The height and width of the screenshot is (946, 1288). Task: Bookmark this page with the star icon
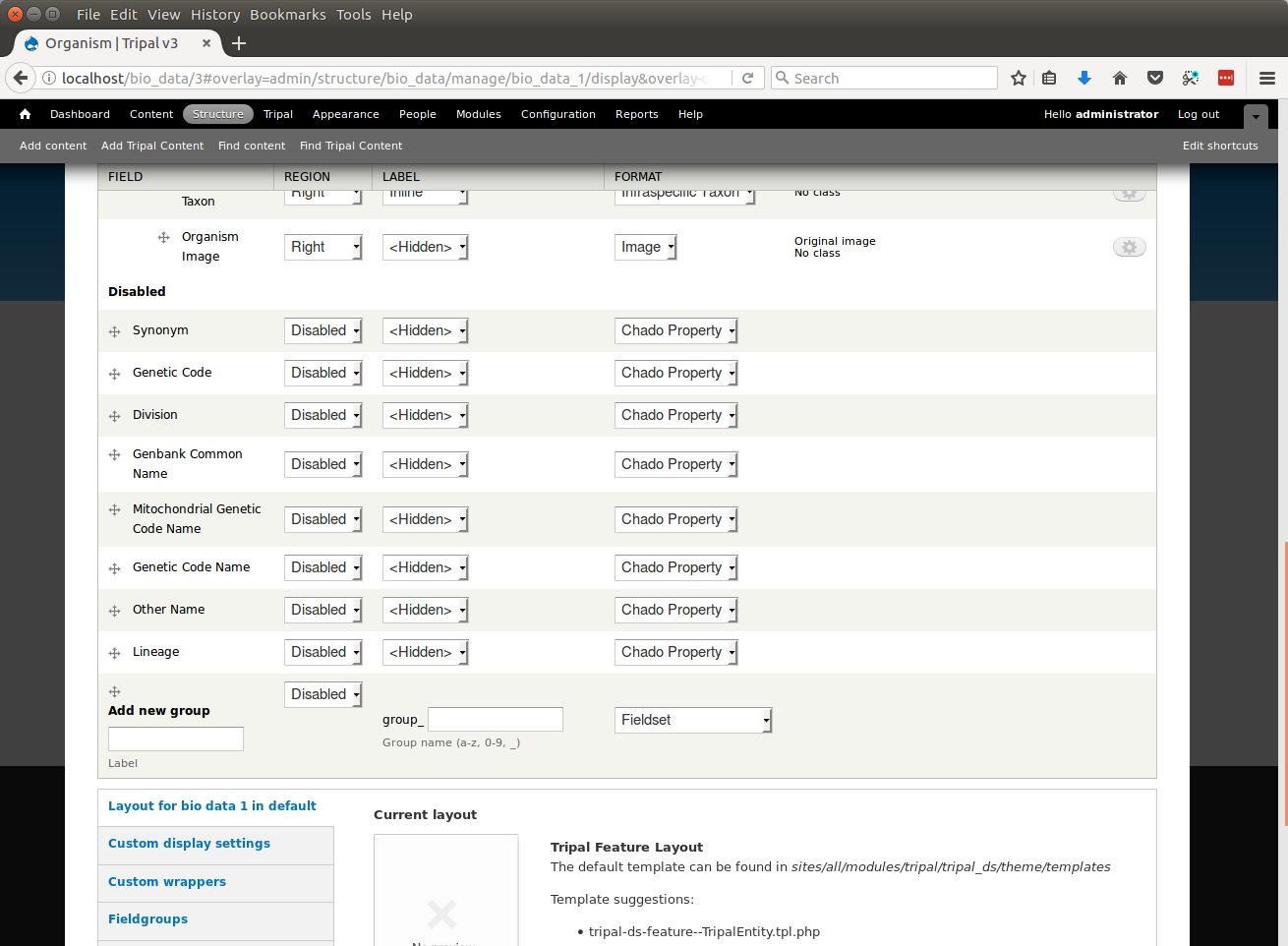1019,78
